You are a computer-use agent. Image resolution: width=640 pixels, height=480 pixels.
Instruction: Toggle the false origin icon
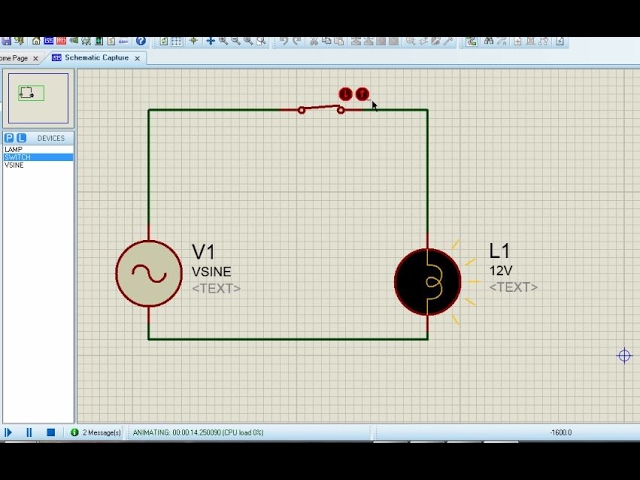[x=193, y=41]
